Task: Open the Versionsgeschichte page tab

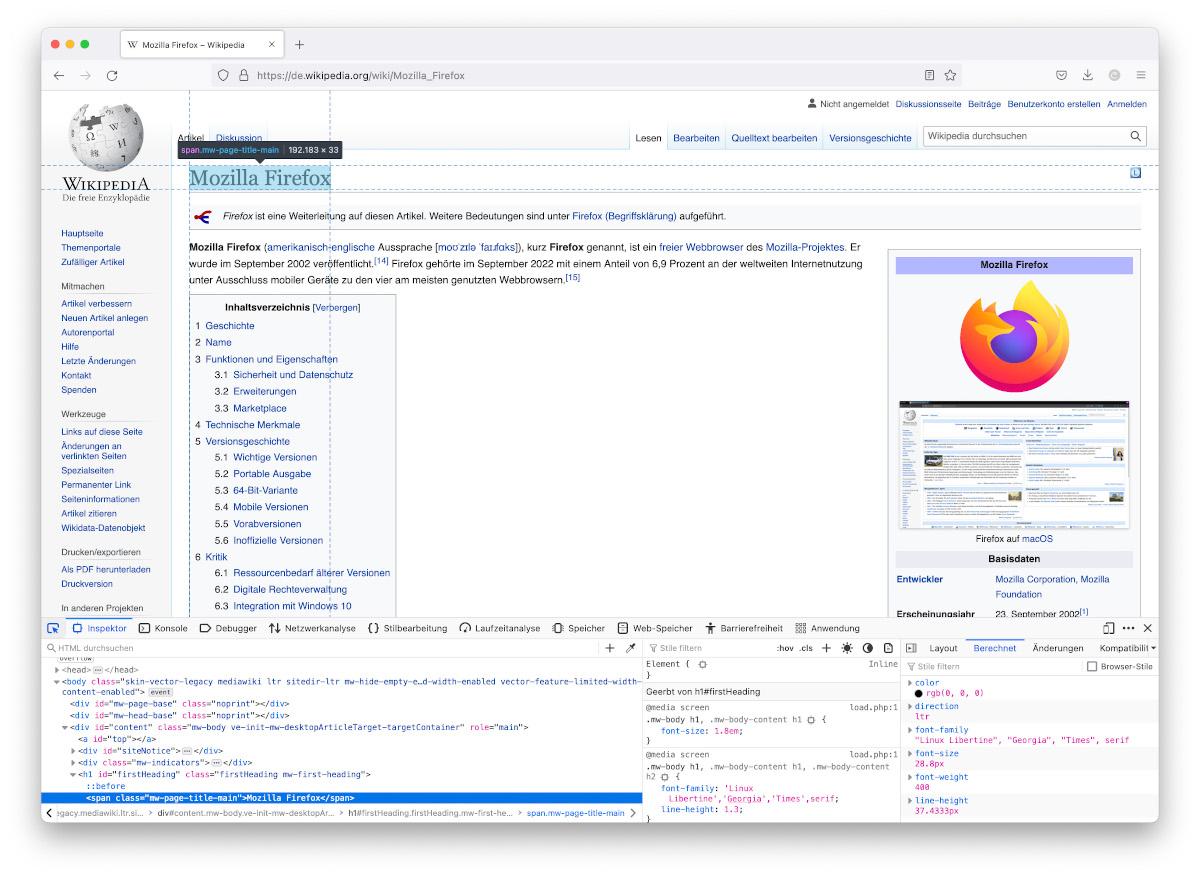Action: click(869, 138)
